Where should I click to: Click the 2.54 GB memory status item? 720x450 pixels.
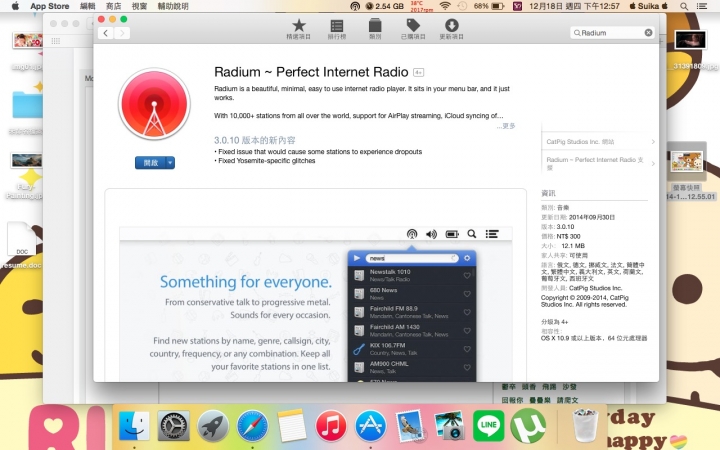[x=384, y=6]
